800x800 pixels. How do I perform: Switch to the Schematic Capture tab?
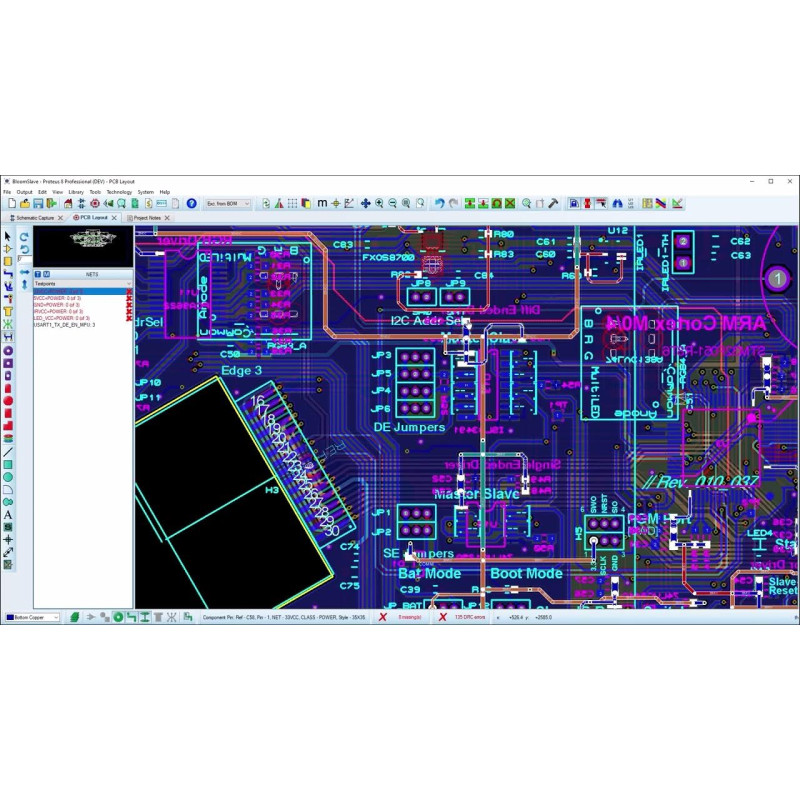coord(35,217)
